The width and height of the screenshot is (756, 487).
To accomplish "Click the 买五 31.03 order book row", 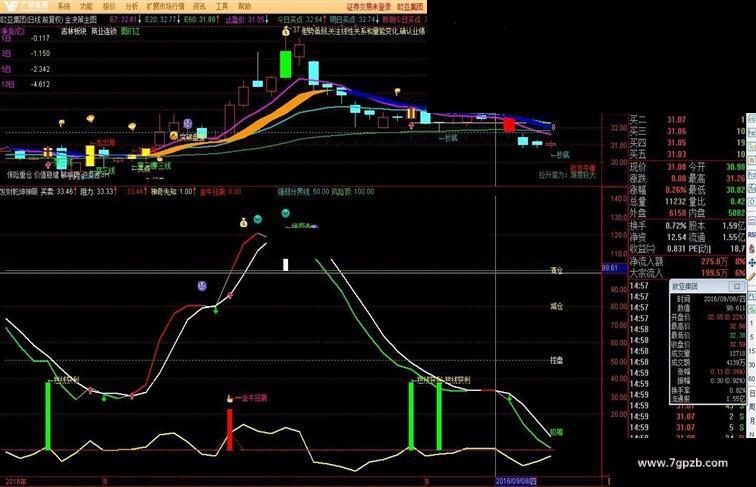I will tap(688, 154).
